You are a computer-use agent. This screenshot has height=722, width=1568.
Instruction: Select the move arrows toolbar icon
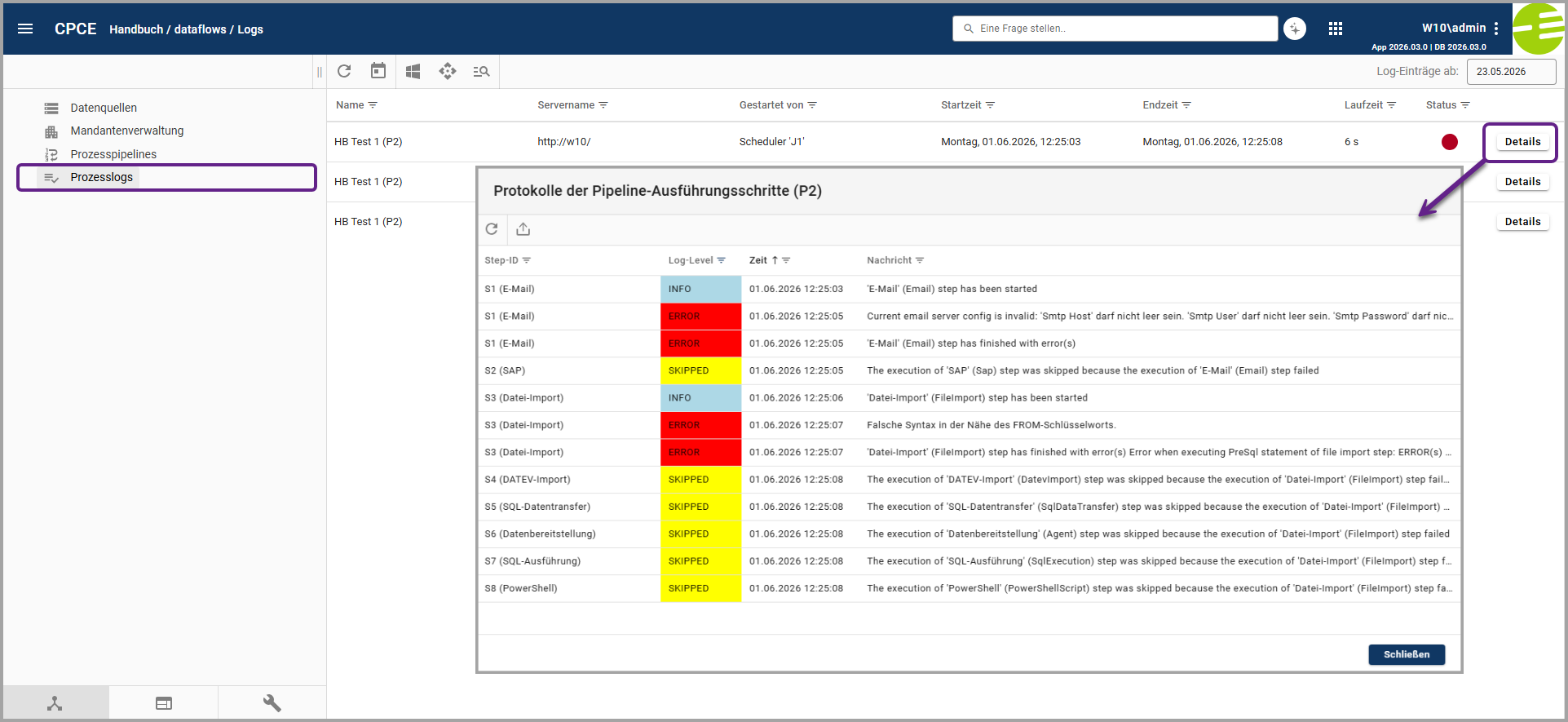tap(448, 71)
